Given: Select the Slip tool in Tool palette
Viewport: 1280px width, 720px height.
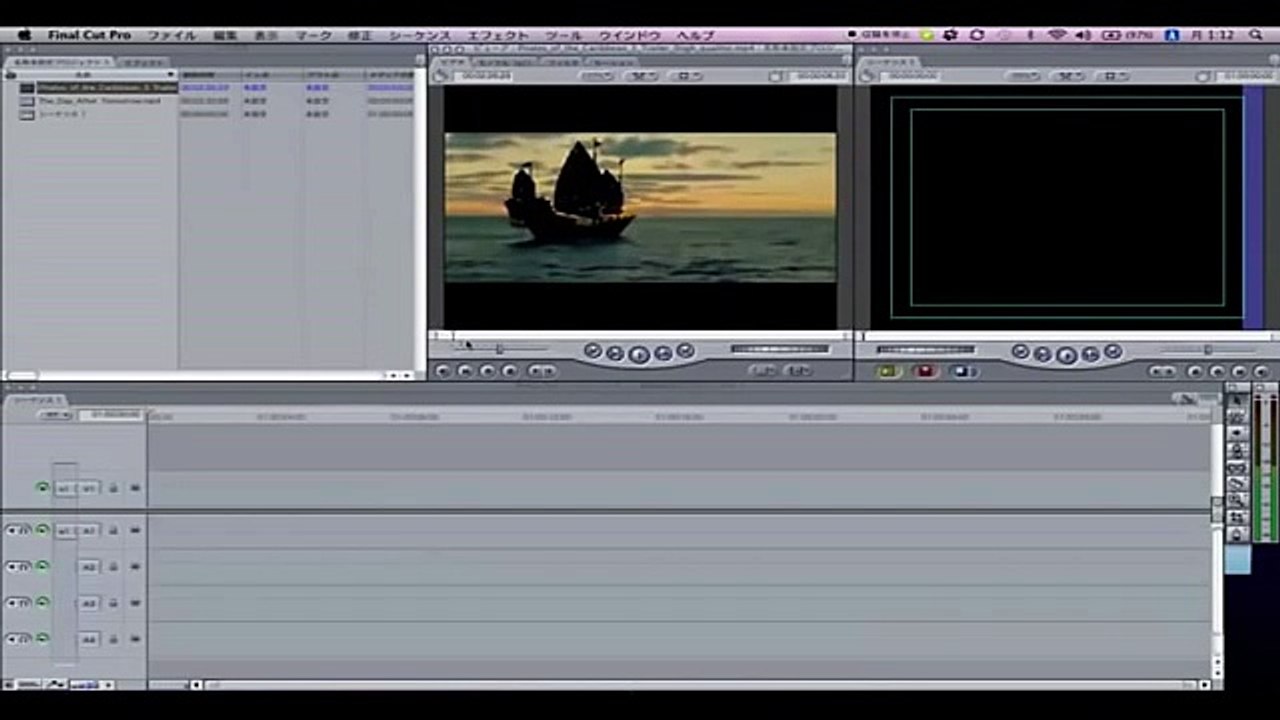Looking at the screenshot, I should click(x=1237, y=468).
